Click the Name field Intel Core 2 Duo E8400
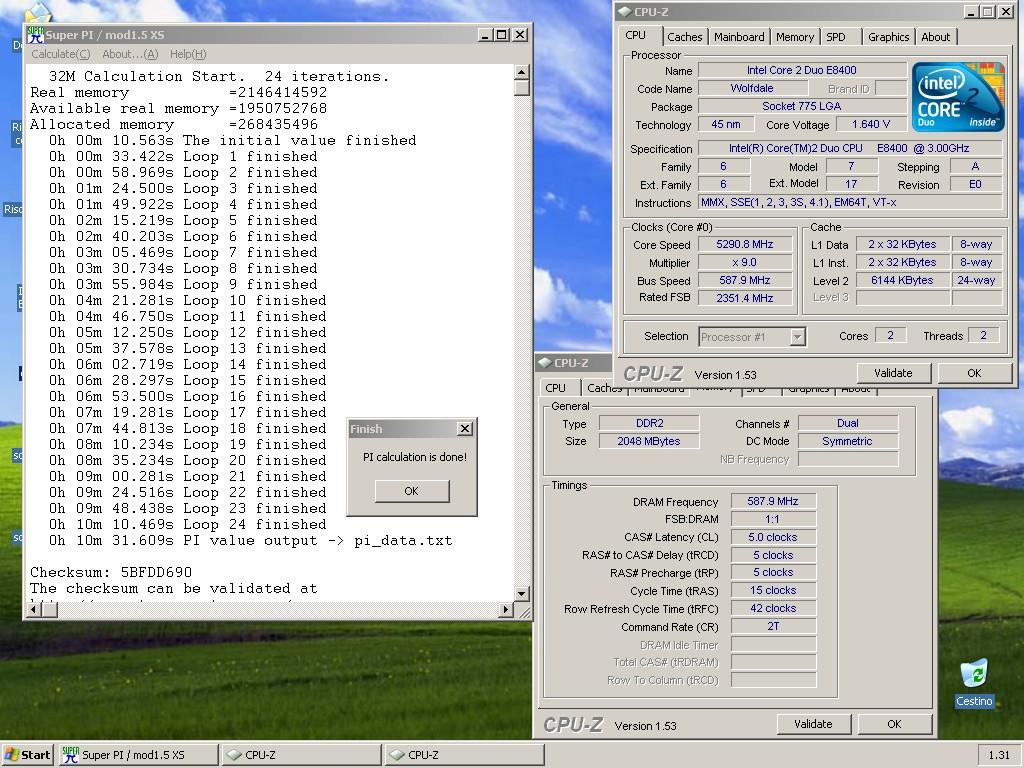 [x=801, y=70]
